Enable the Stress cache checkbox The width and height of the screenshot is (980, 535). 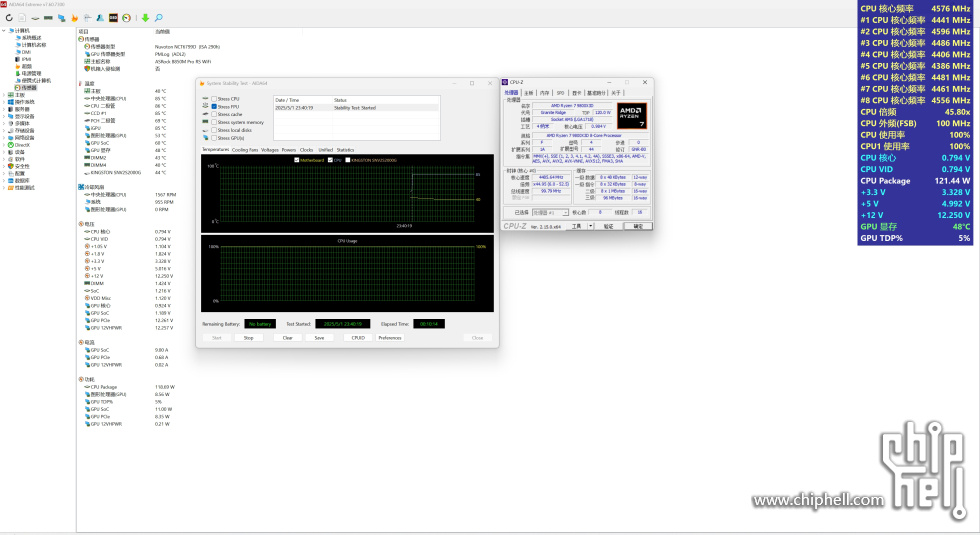point(214,114)
